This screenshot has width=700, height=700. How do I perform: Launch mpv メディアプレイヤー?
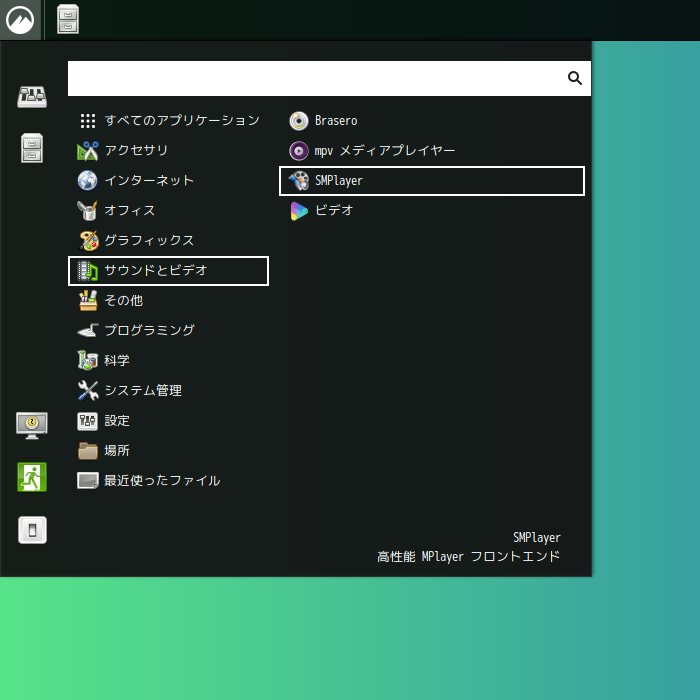pyautogui.click(x=432, y=150)
